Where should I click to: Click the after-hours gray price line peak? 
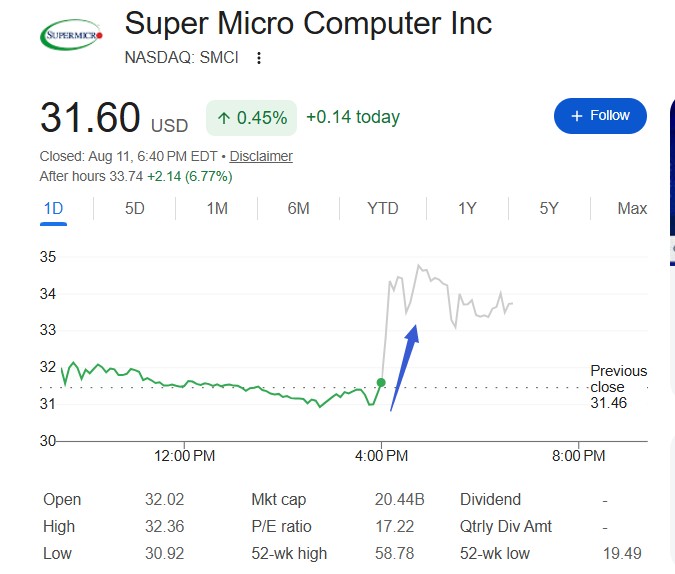point(418,266)
